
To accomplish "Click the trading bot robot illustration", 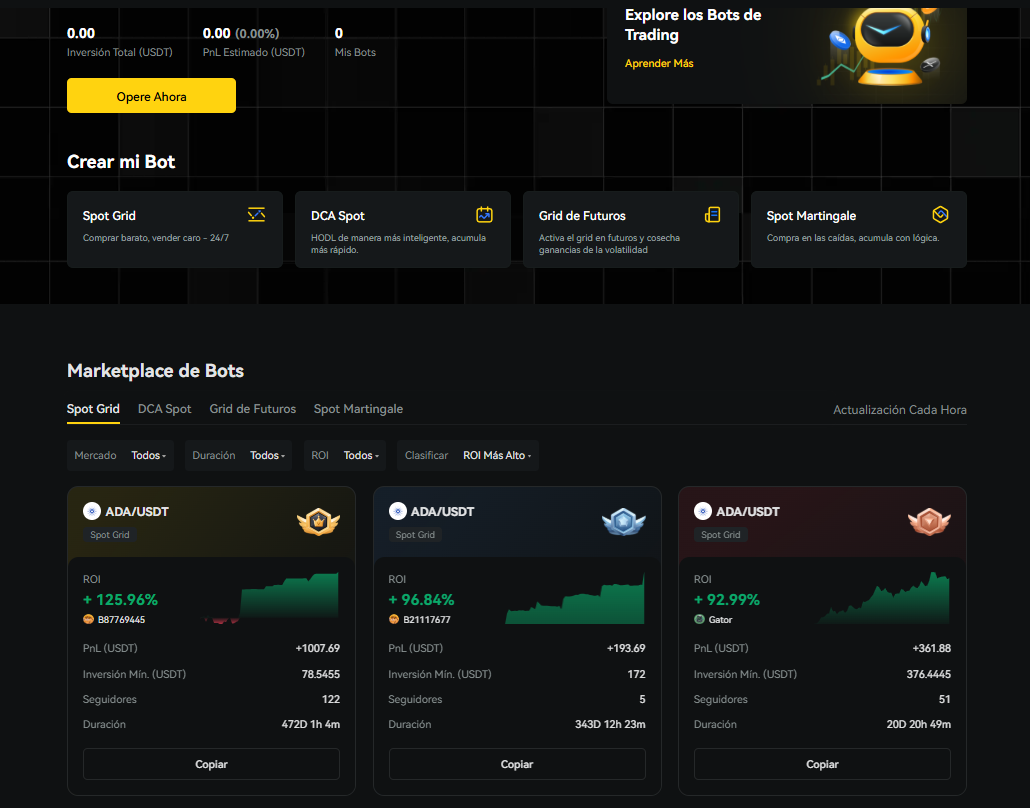I will (880, 50).
